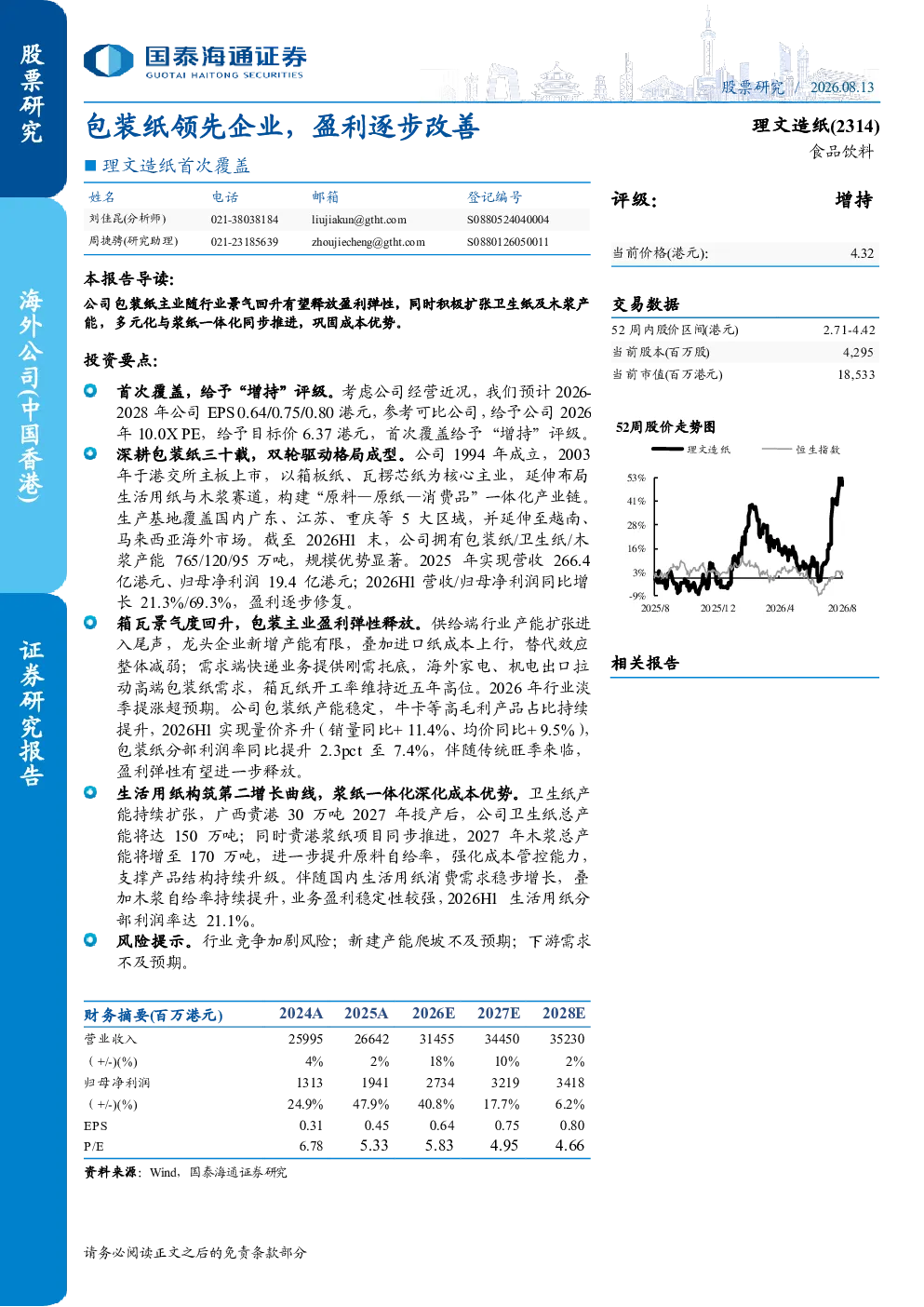Click the report date 2026.08.13
This screenshot has width=924, height=1307.
coord(842,88)
